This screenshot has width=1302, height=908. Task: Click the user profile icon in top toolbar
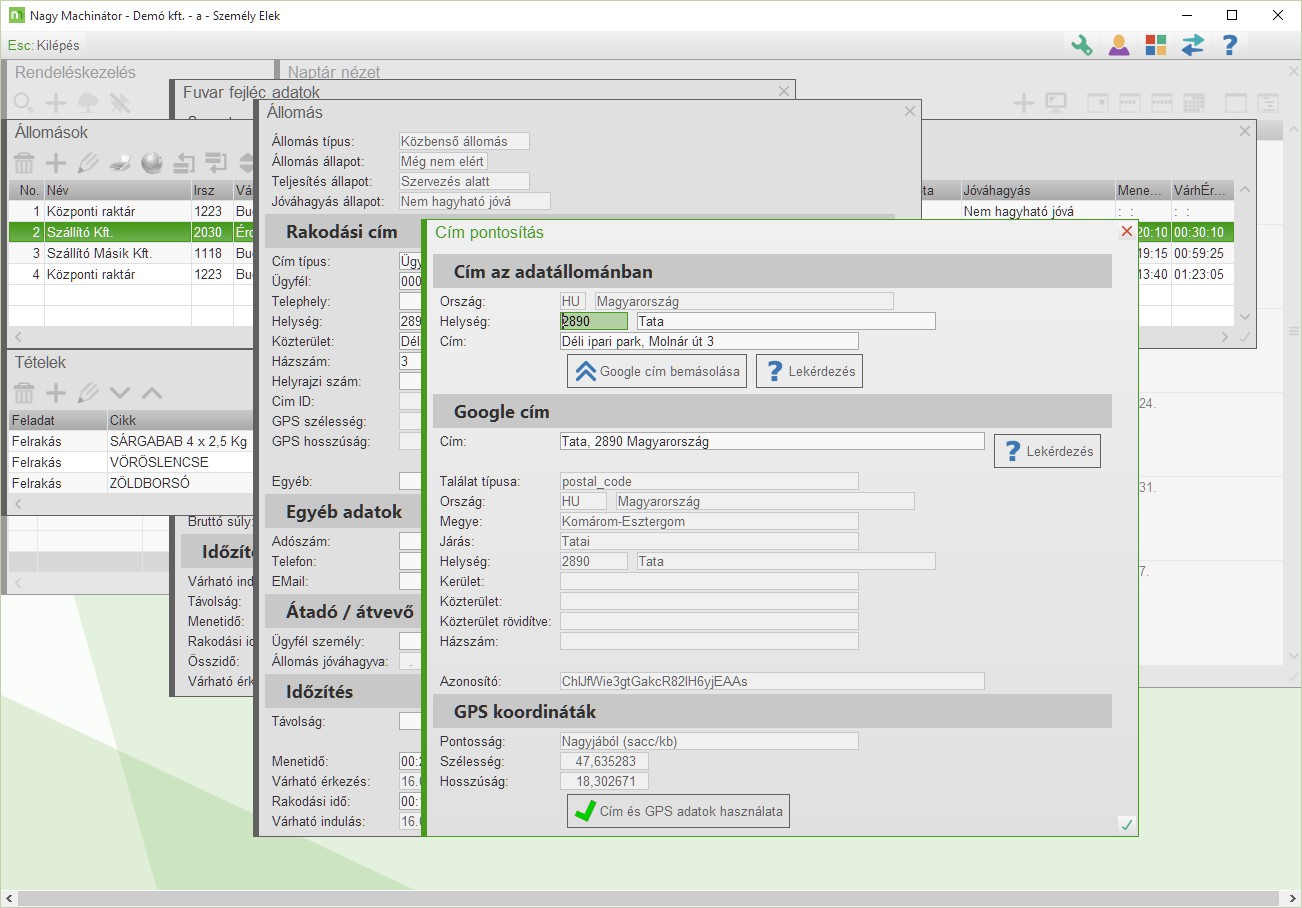(1118, 45)
